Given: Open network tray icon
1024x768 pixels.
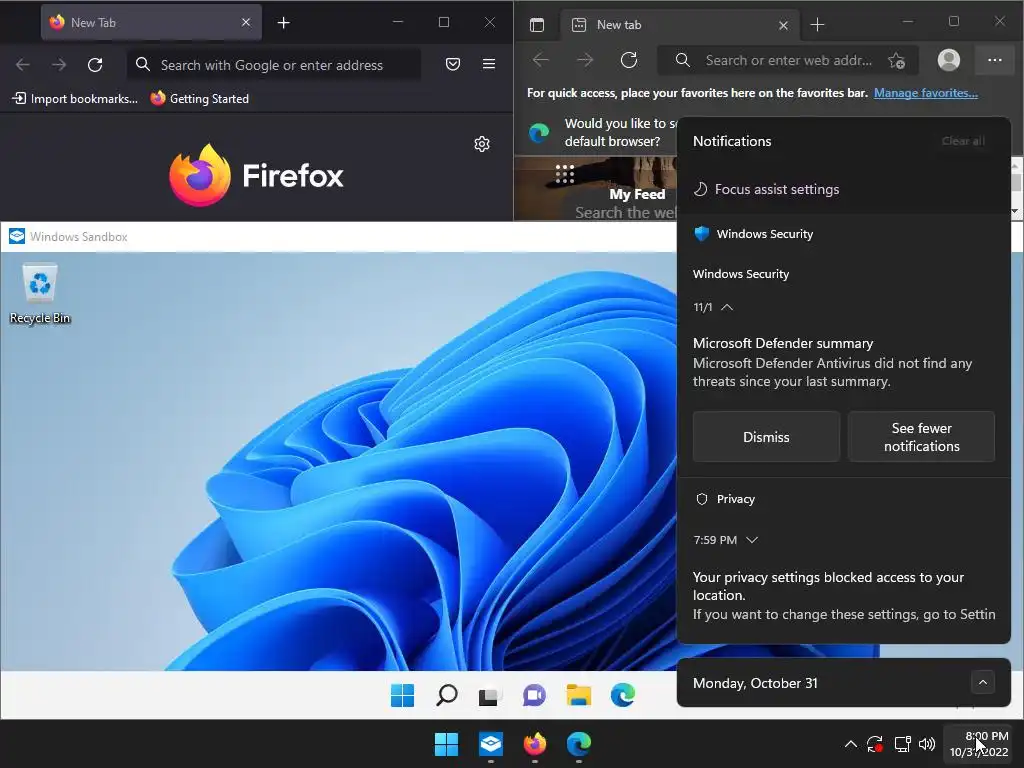Looking at the screenshot, I should (903, 744).
